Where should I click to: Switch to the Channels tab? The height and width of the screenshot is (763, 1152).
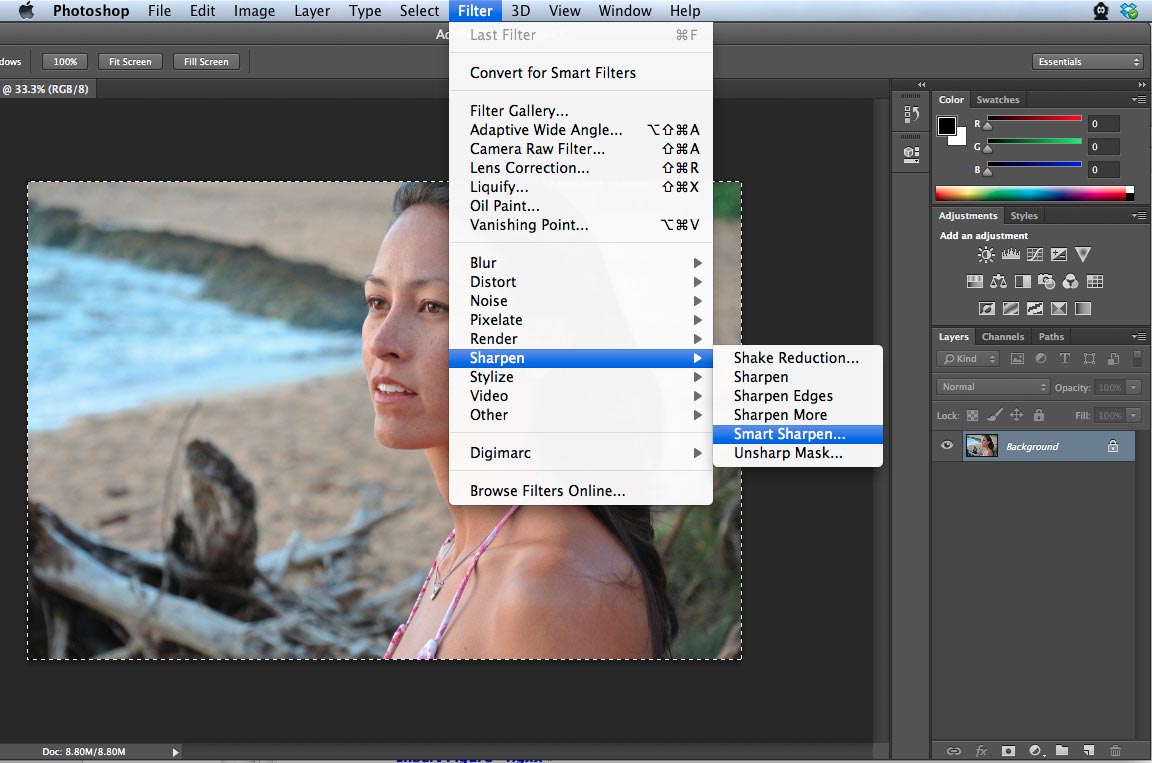(x=1002, y=337)
